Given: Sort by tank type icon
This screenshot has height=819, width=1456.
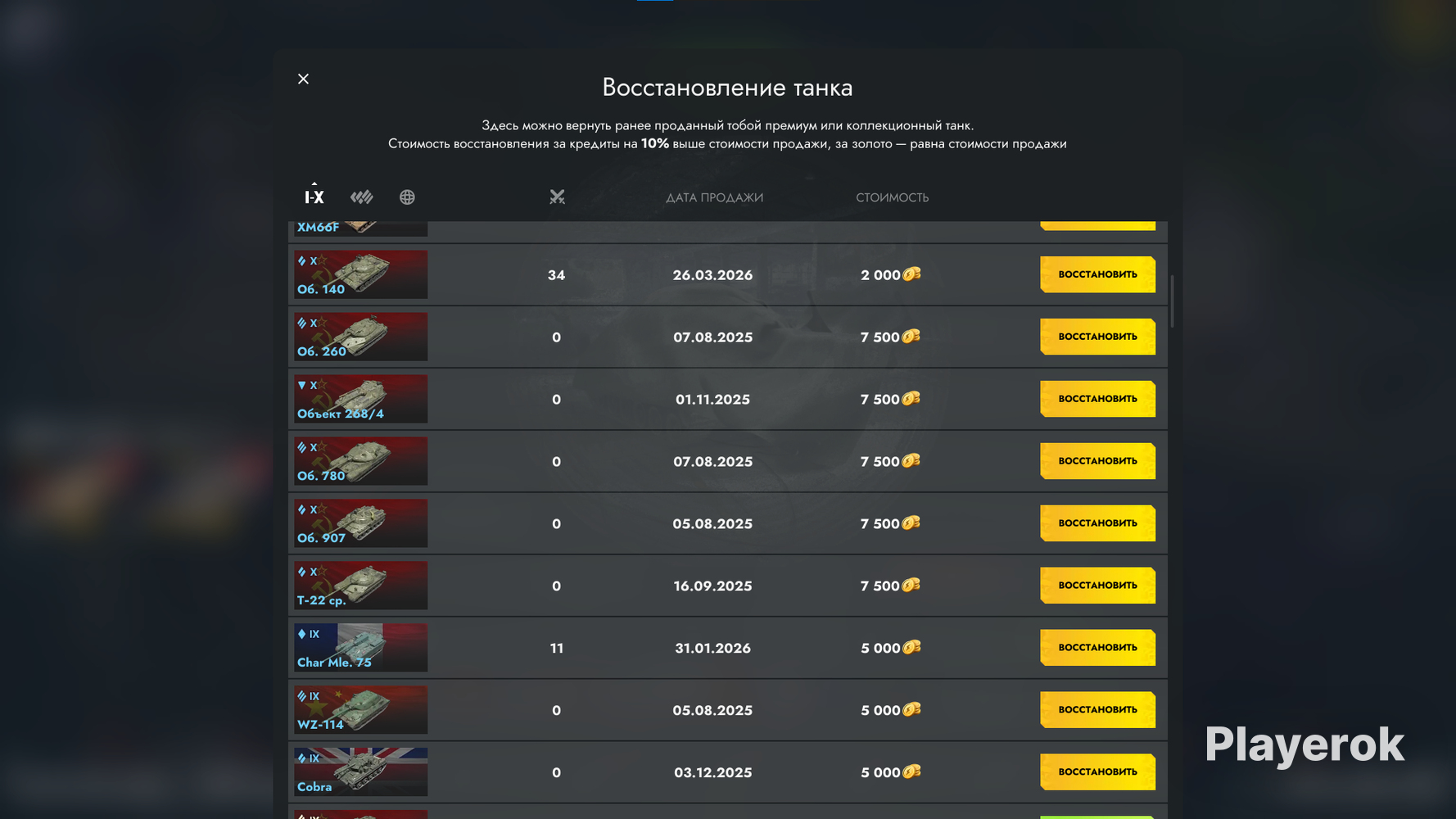Looking at the screenshot, I should click(x=362, y=197).
